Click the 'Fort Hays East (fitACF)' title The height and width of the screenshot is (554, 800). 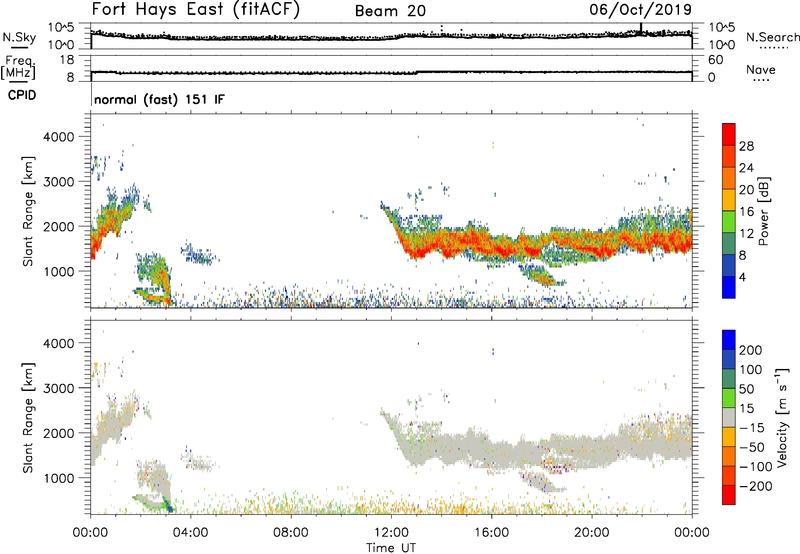click(x=195, y=9)
